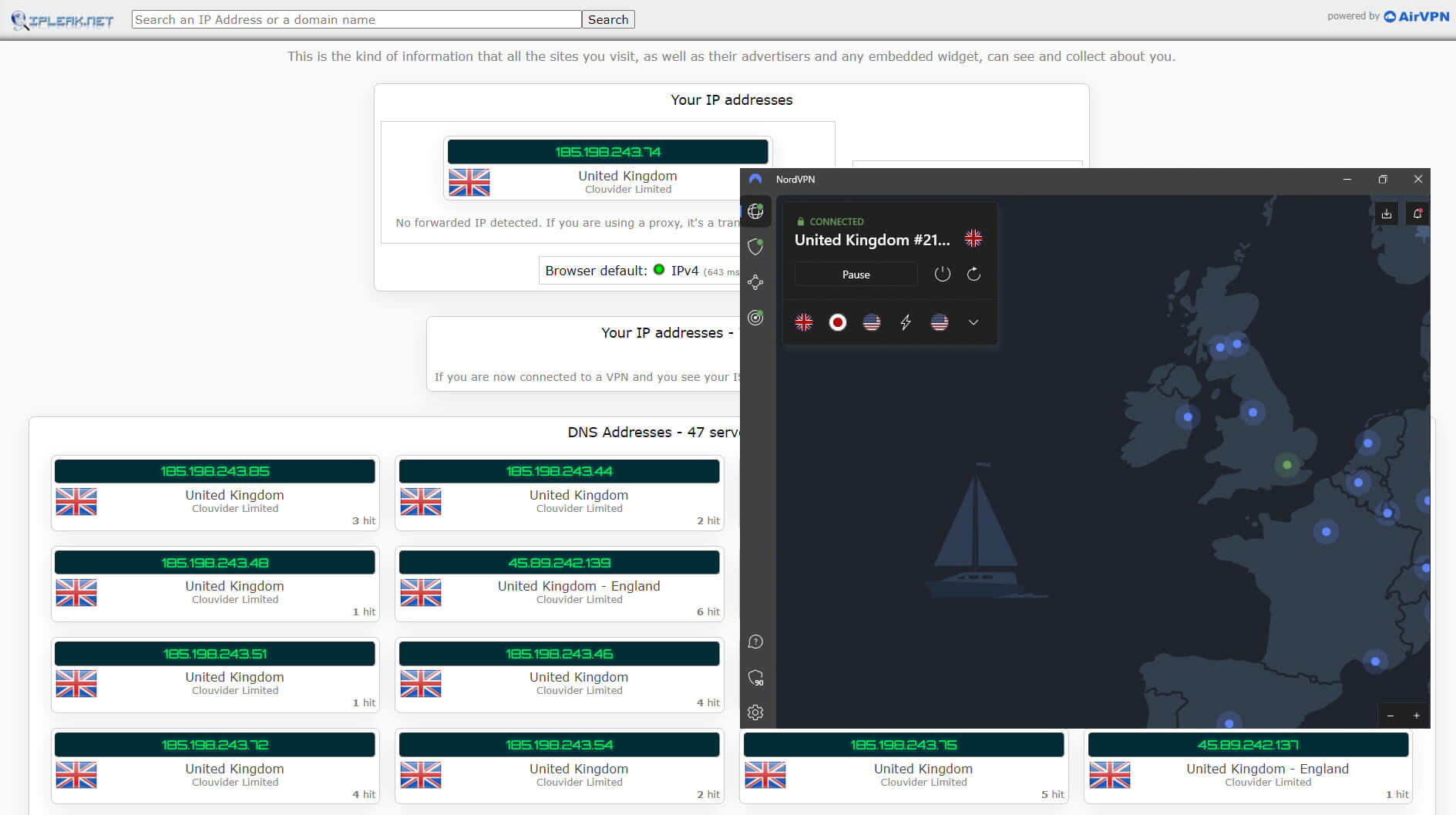Open the Dark Web Monitor radar icon
1456x815 pixels.
coord(755,318)
